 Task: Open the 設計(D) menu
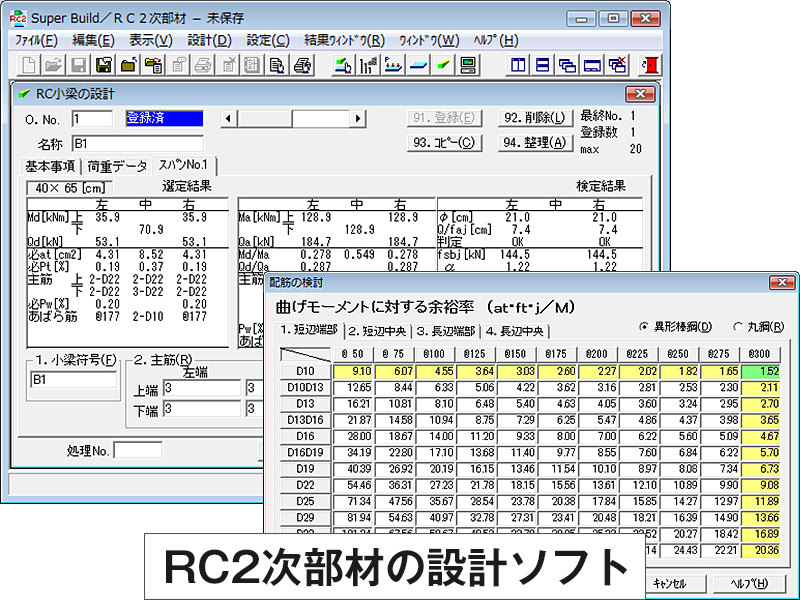(x=209, y=40)
